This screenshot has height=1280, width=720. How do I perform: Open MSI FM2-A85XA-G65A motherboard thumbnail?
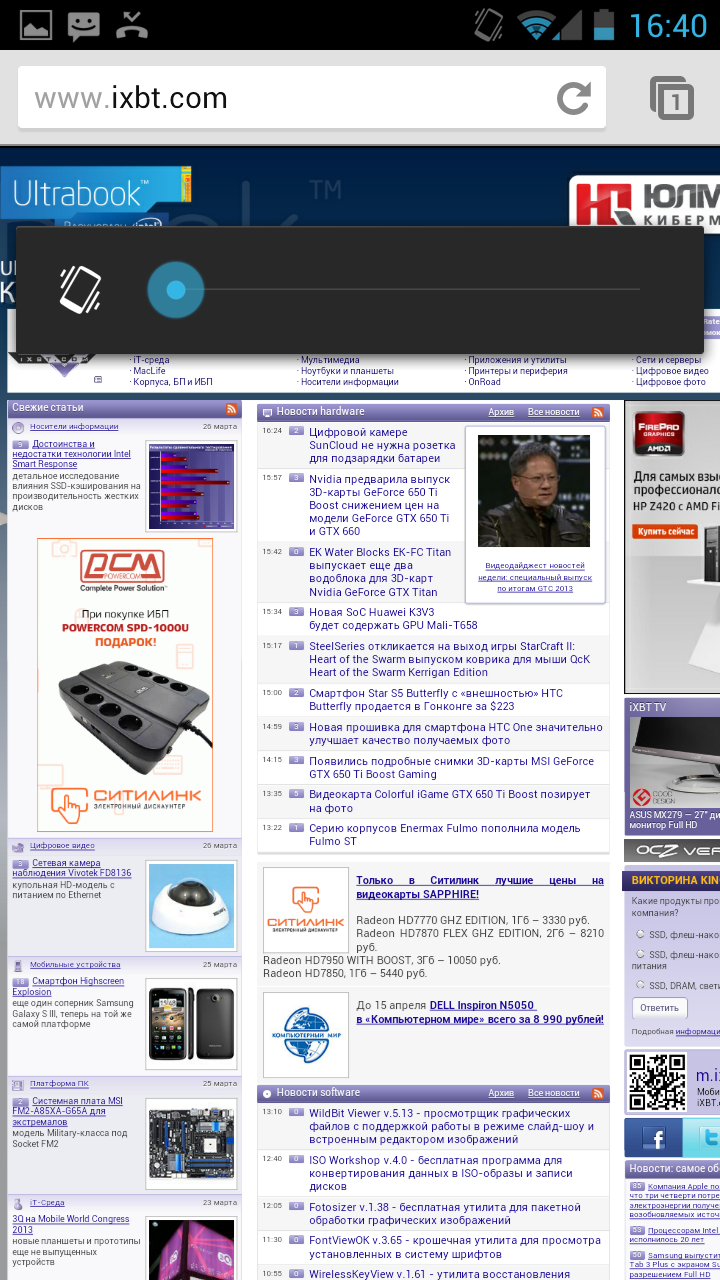pyautogui.click(x=191, y=1142)
